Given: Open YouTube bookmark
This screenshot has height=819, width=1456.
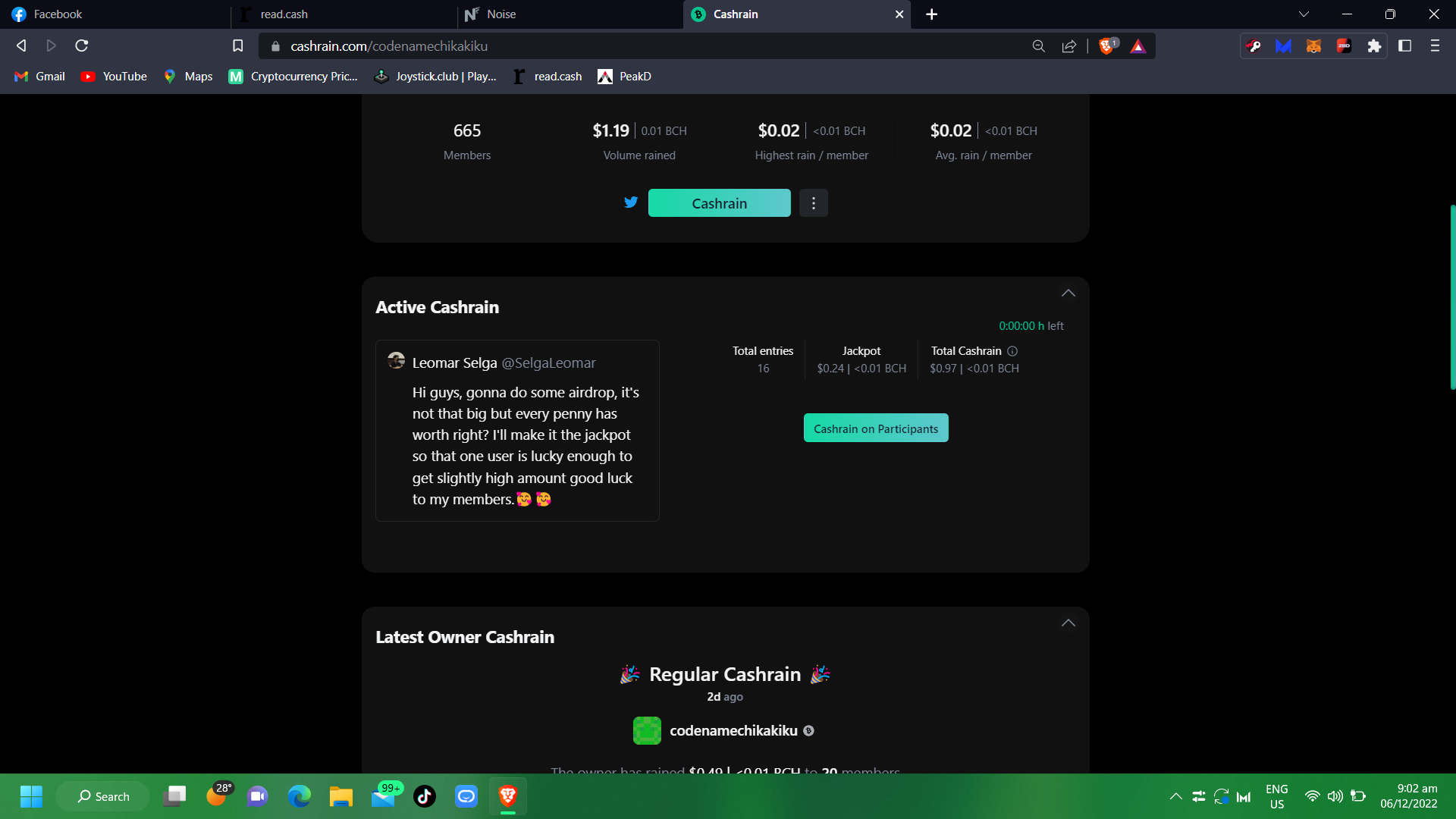Looking at the screenshot, I should tap(114, 77).
